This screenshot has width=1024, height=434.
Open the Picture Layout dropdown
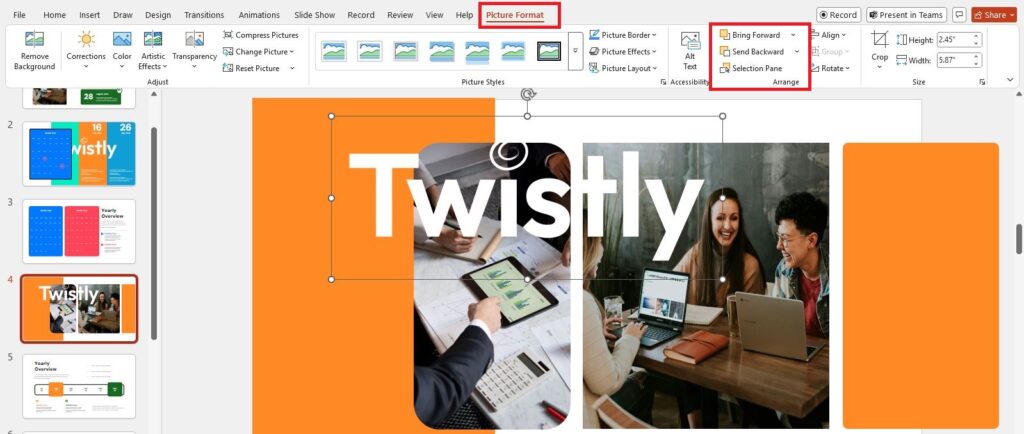(623, 68)
